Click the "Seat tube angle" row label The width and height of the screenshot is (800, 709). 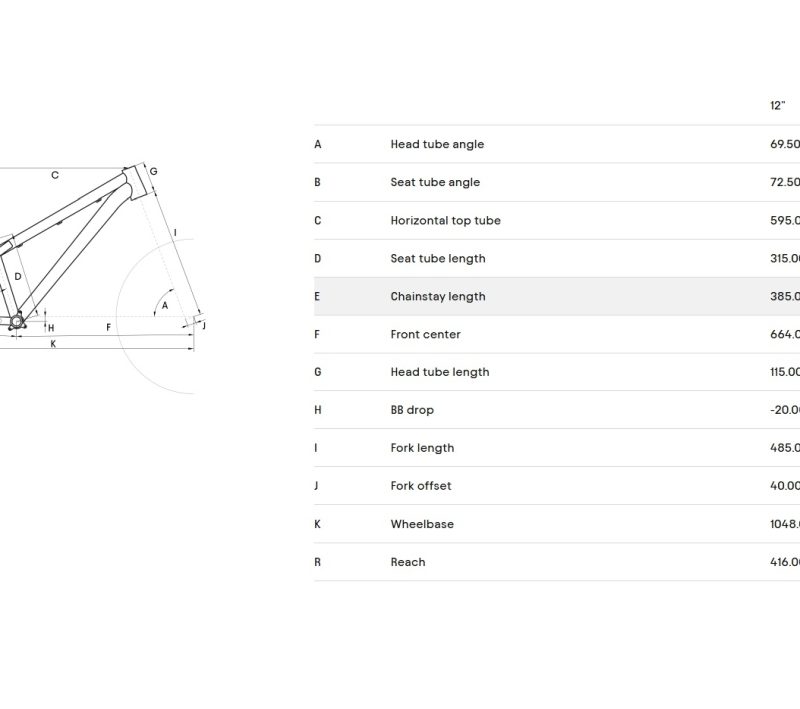(435, 182)
